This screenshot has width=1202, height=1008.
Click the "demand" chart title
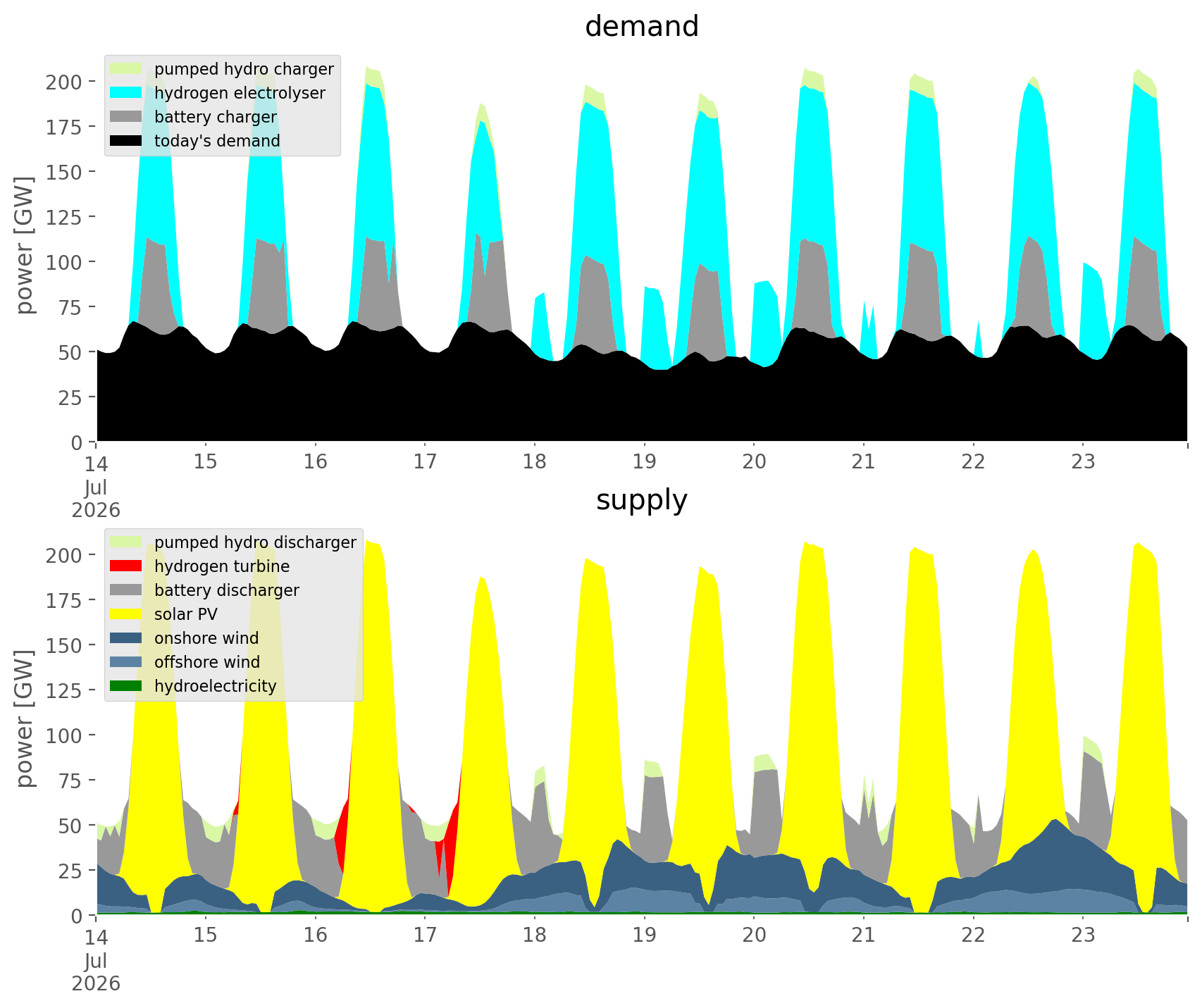click(x=642, y=27)
